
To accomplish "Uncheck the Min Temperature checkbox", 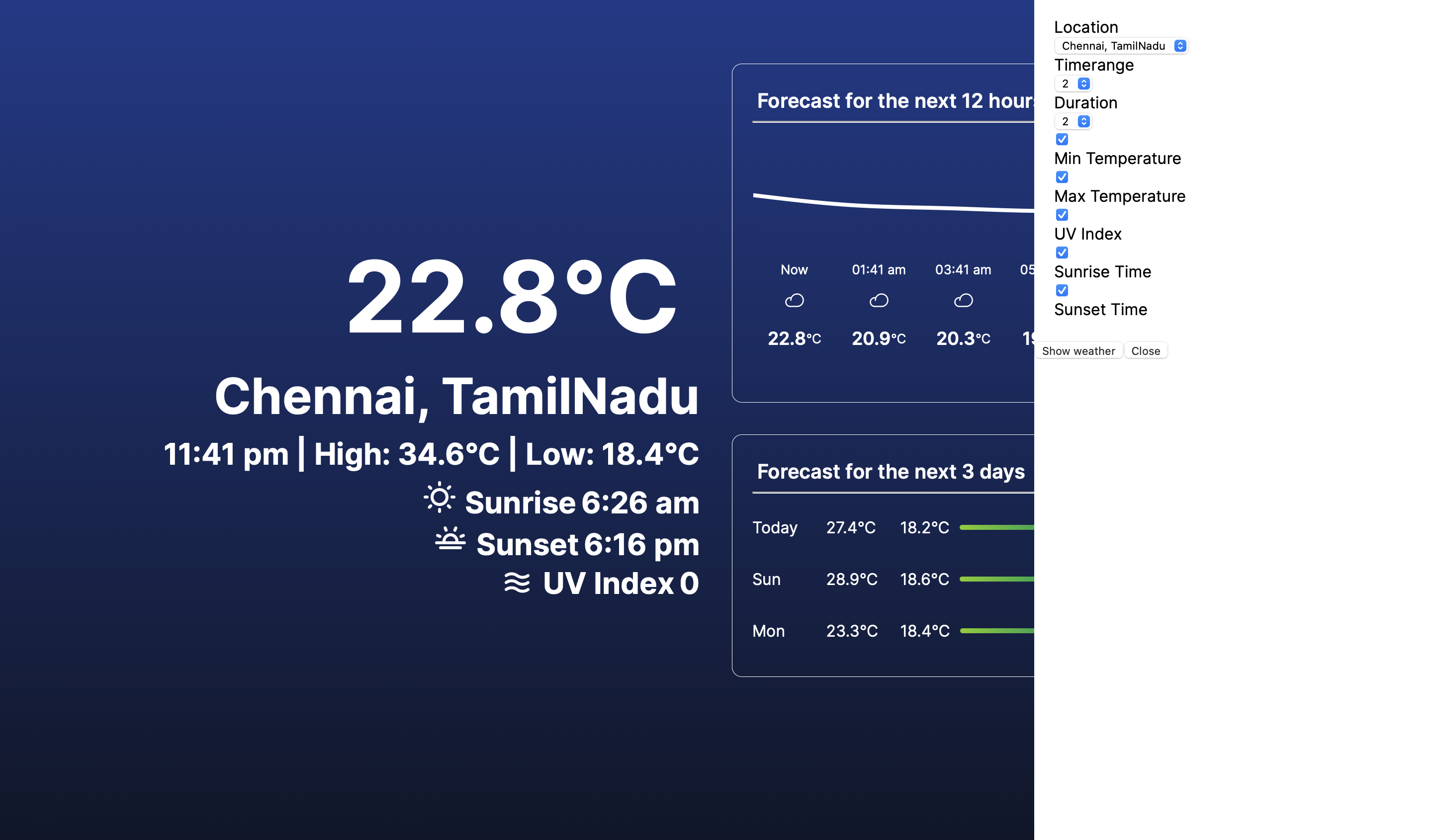I will click(x=1062, y=140).
